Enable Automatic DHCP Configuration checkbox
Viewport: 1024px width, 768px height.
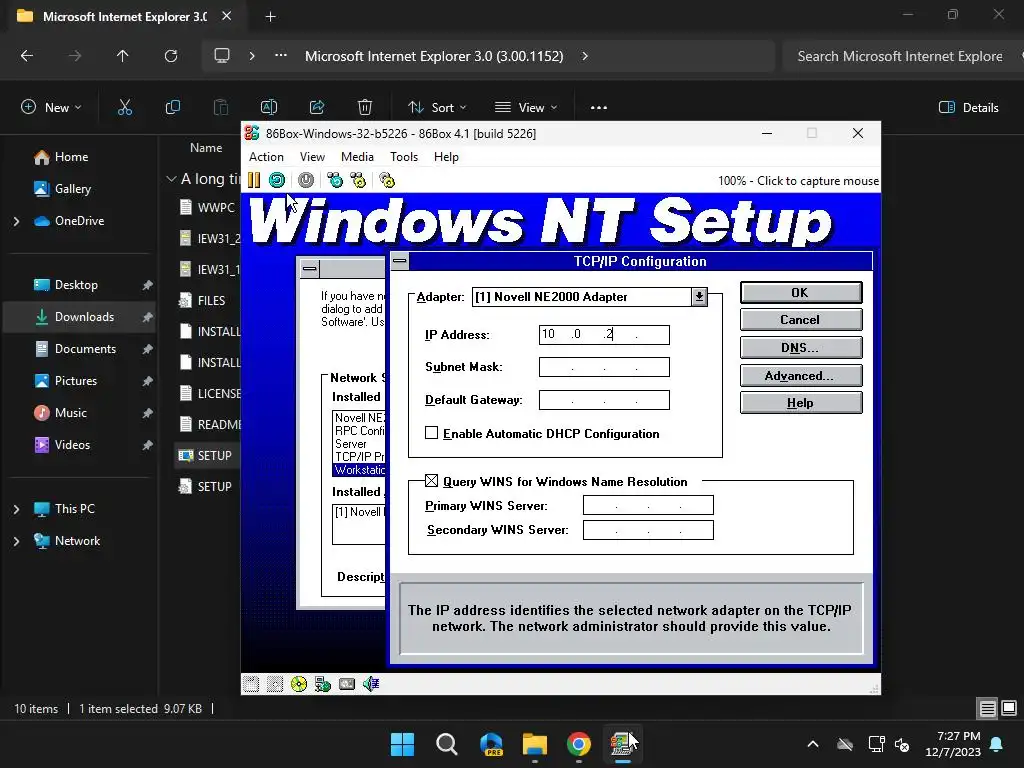point(432,433)
